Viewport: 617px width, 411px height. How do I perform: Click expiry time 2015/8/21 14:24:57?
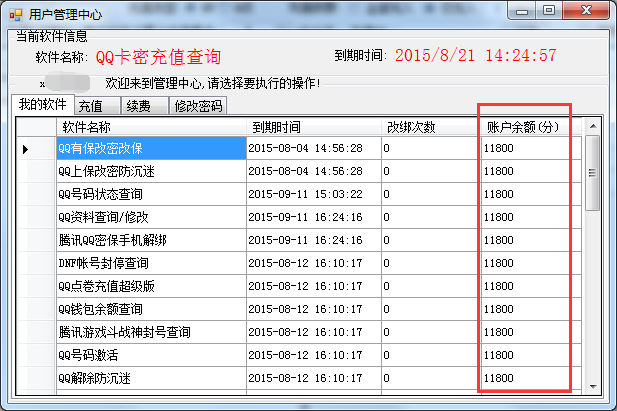coord(476,56)
